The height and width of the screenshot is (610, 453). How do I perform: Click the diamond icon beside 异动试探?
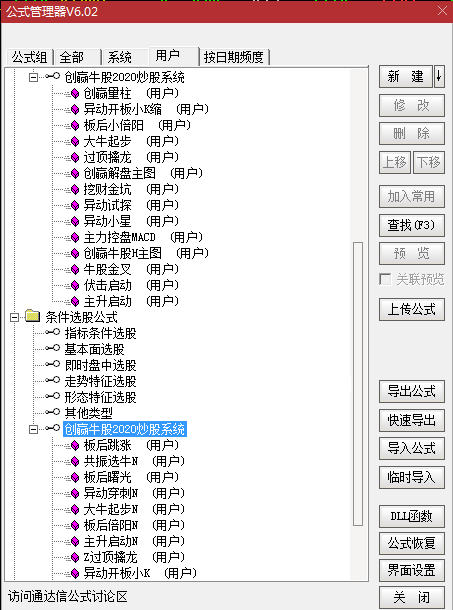tap(75, 205)
